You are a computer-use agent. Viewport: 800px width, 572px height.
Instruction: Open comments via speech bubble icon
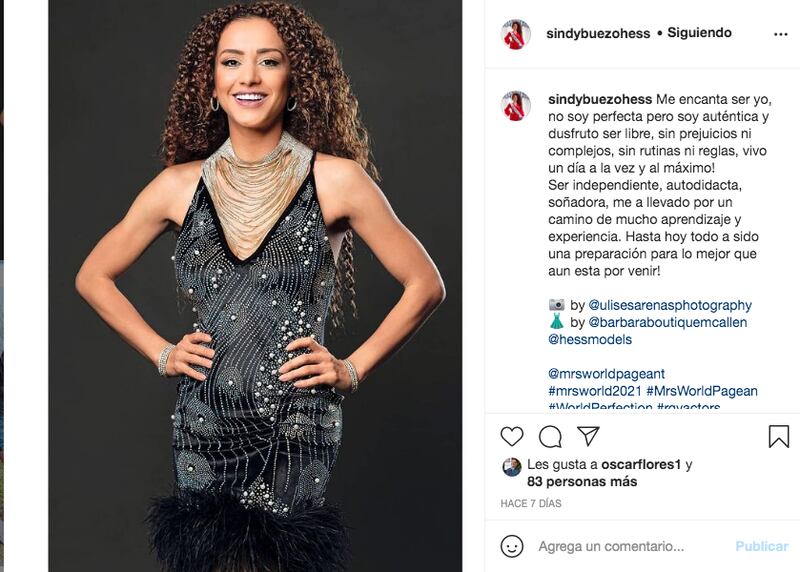[x=550, y=436]
